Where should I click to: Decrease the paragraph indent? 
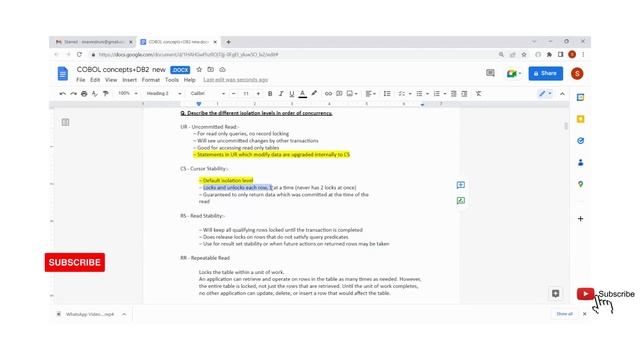pos(453,94)
